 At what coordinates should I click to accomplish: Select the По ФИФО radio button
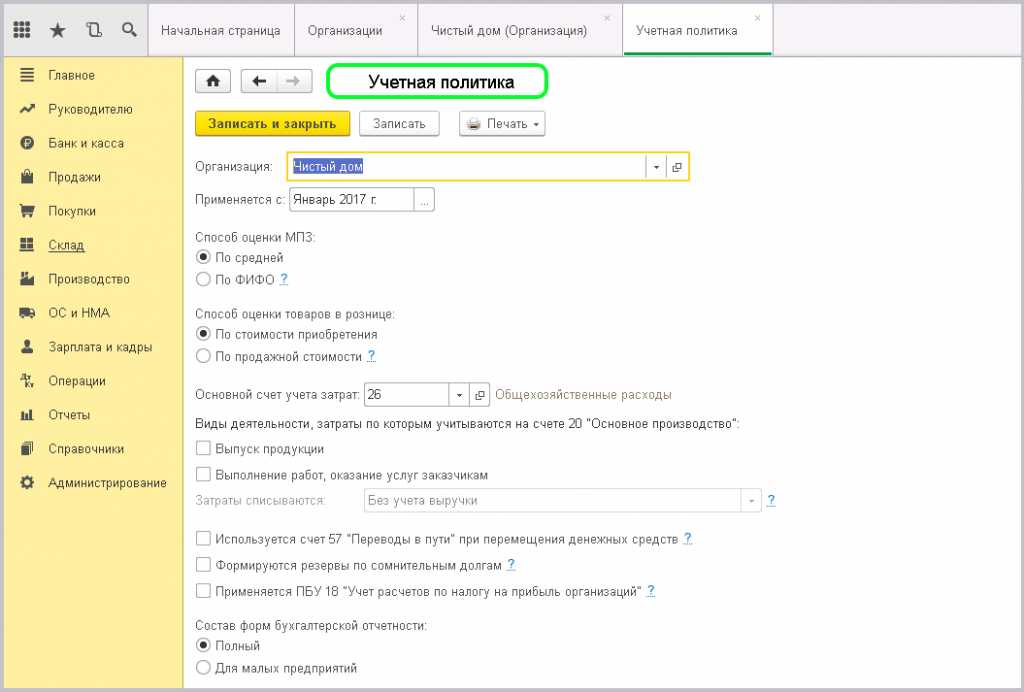coord(203,279)
